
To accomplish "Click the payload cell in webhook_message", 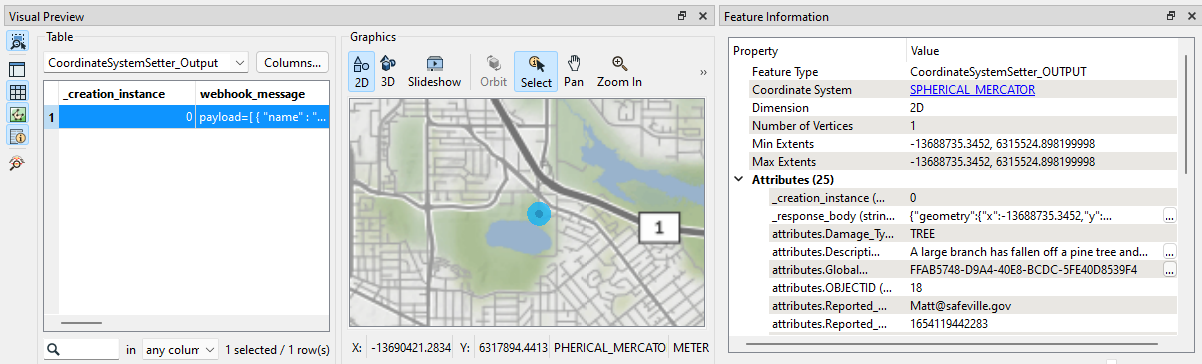I will point(262,117).
